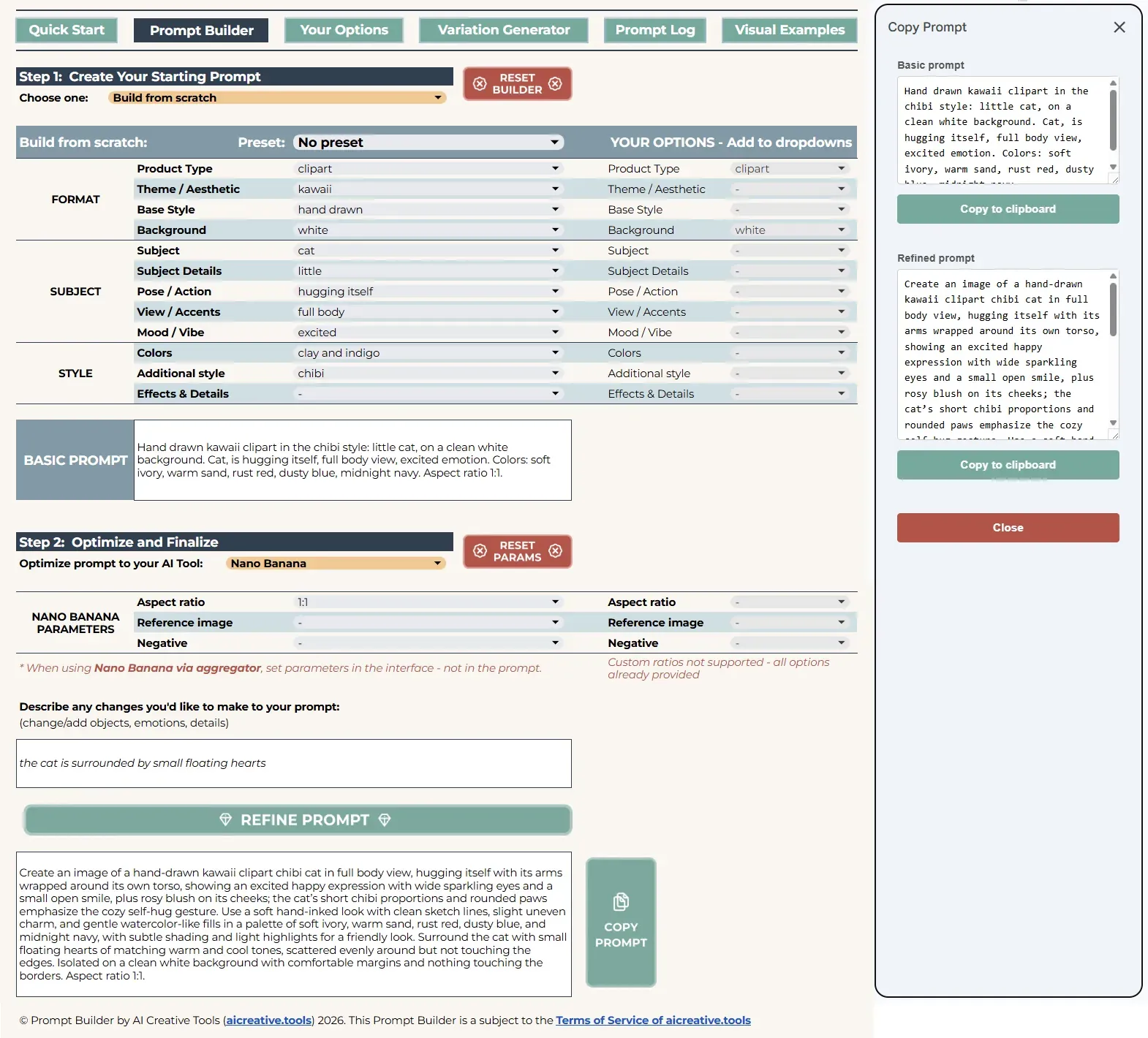Open Your Options Product Type dropdown showing clipart
The height and width of the screenshot is (1038, 1148).
pos(790,169)
